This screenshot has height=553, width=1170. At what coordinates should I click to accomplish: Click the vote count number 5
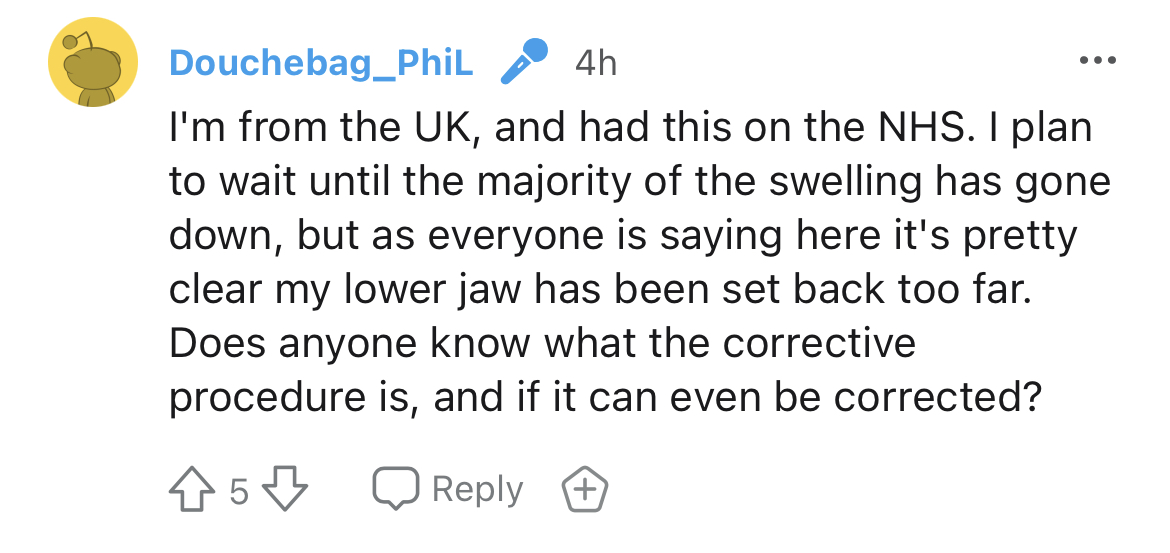pos(238,491)
